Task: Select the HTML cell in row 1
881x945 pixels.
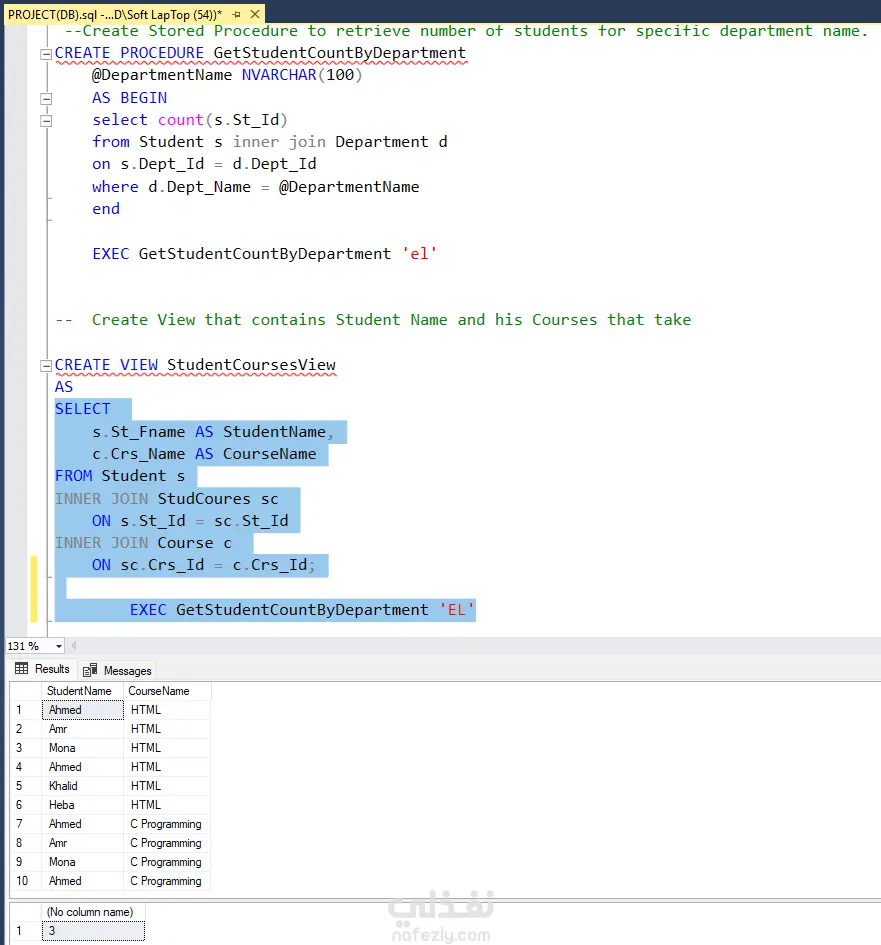Action: click(x=167, y=710)
